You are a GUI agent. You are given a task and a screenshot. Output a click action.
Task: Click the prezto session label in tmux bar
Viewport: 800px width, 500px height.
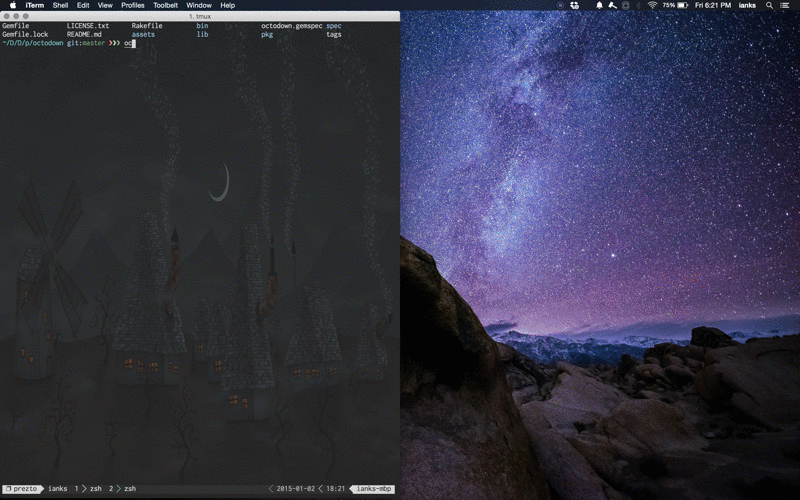(22, 488)
